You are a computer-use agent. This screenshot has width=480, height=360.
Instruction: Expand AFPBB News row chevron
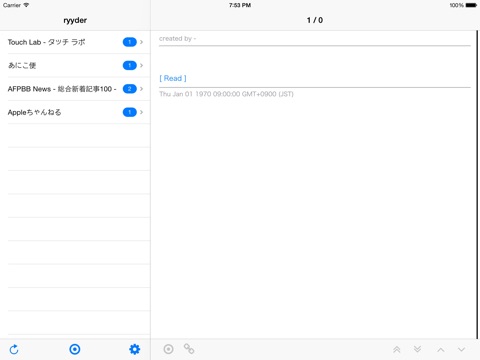pyautogui.click(x=142, y=89)
